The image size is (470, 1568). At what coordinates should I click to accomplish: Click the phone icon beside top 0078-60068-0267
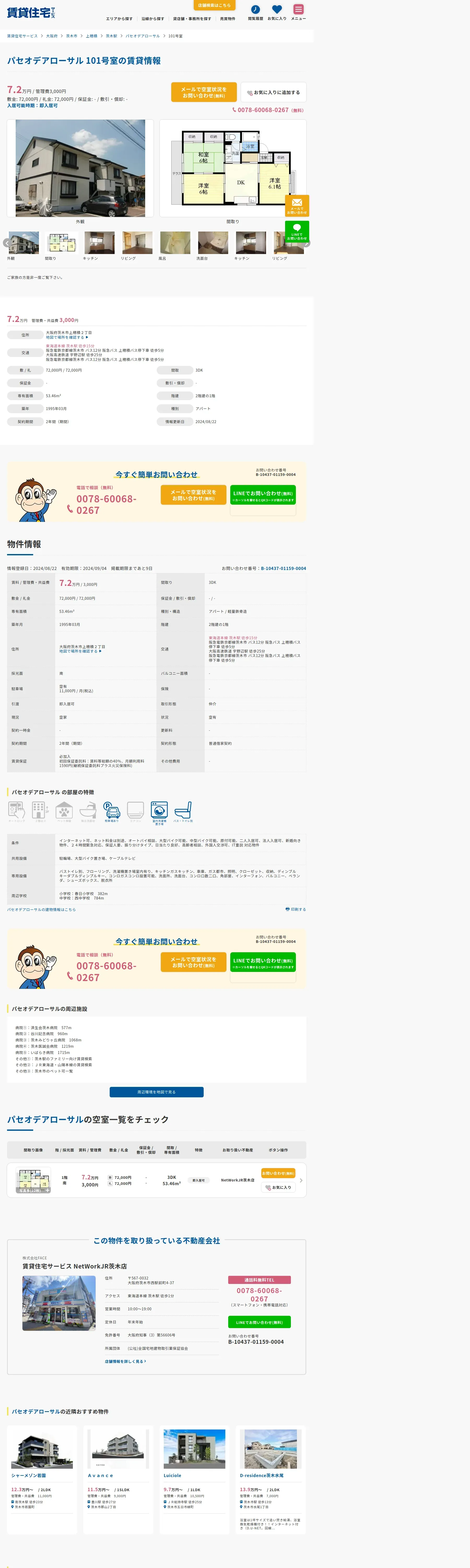pos(234,110)
